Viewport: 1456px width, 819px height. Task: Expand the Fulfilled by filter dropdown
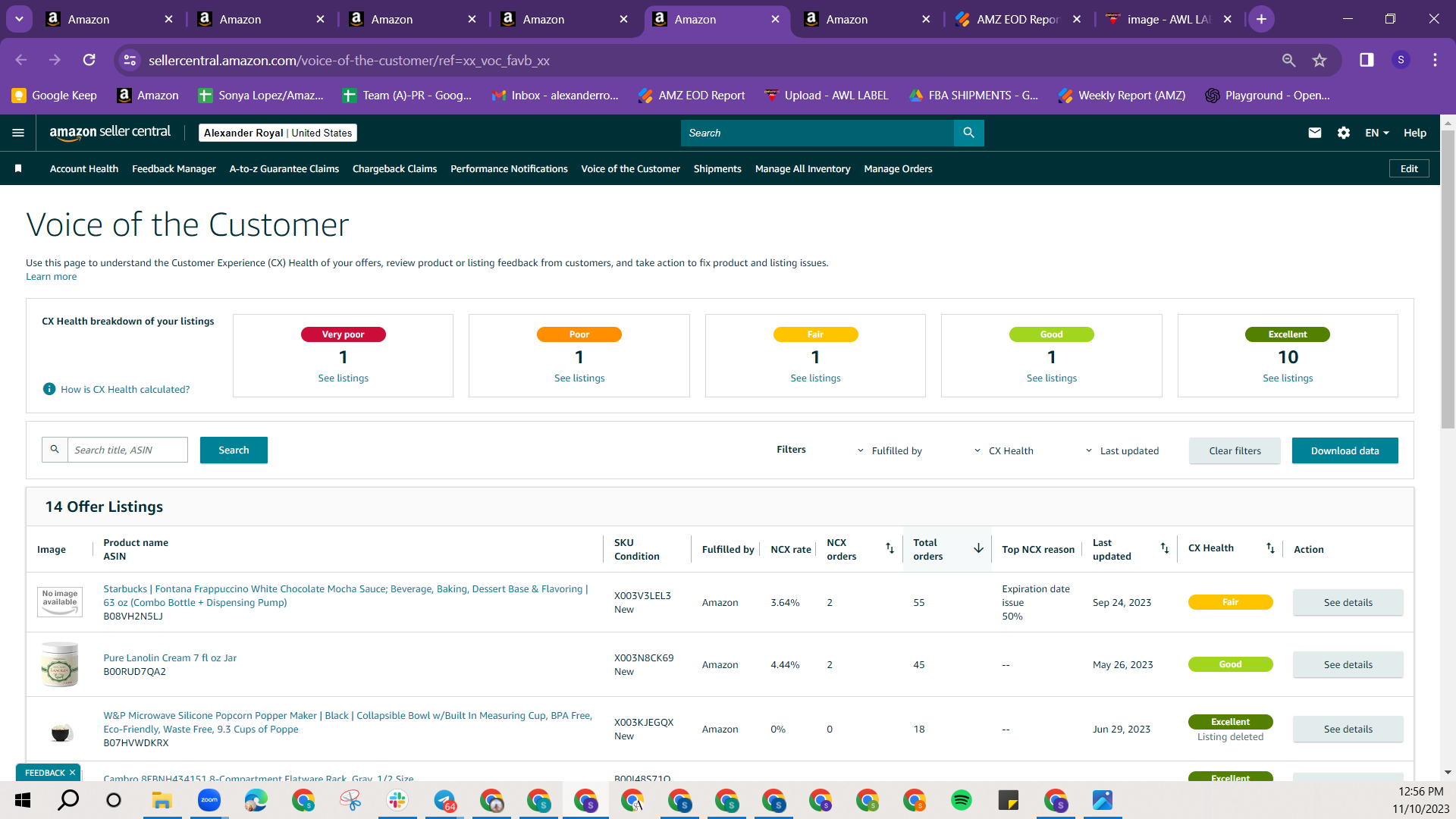point(890,450)
